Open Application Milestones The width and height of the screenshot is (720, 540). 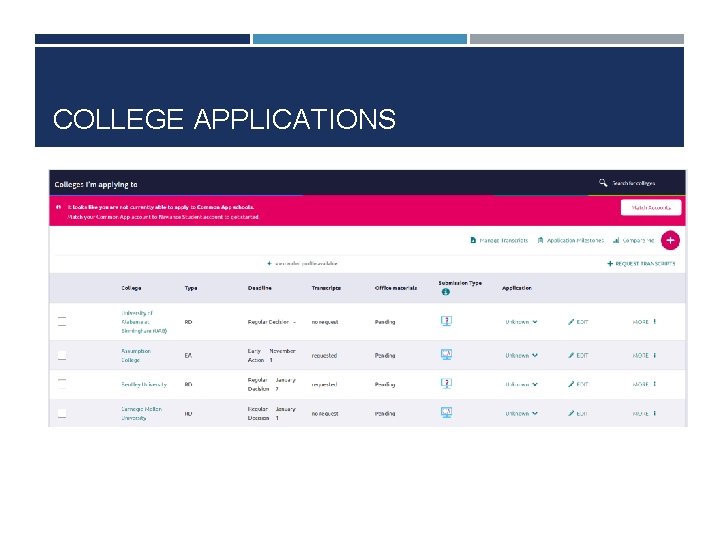click(x=570, y=240)
